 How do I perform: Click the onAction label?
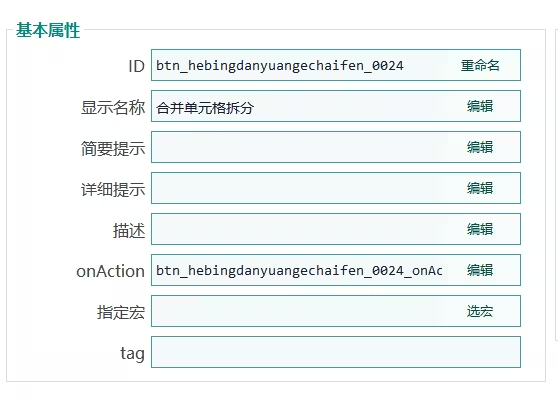[110, 271]
